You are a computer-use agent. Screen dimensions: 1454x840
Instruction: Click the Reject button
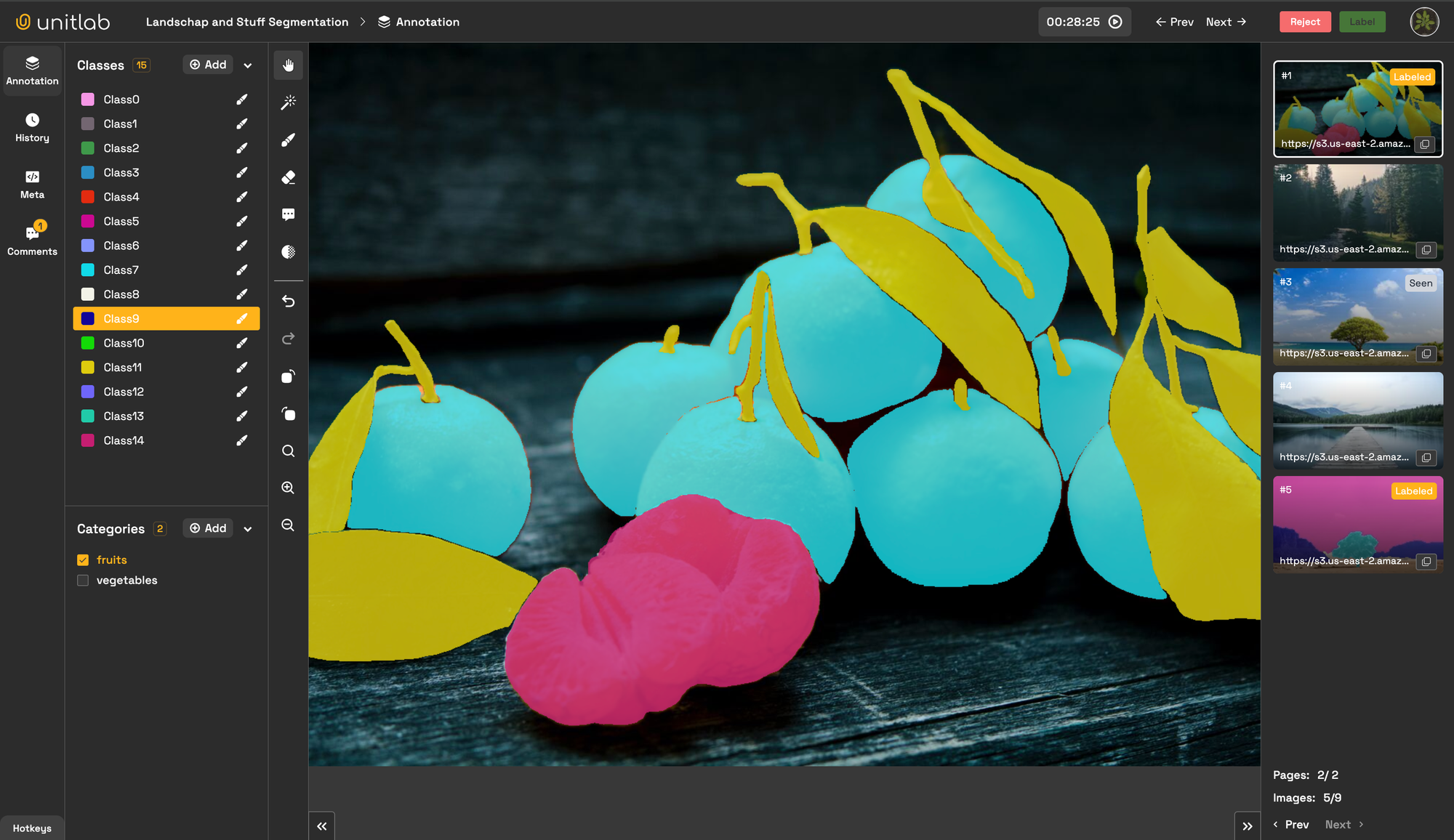click(1305, 22)
